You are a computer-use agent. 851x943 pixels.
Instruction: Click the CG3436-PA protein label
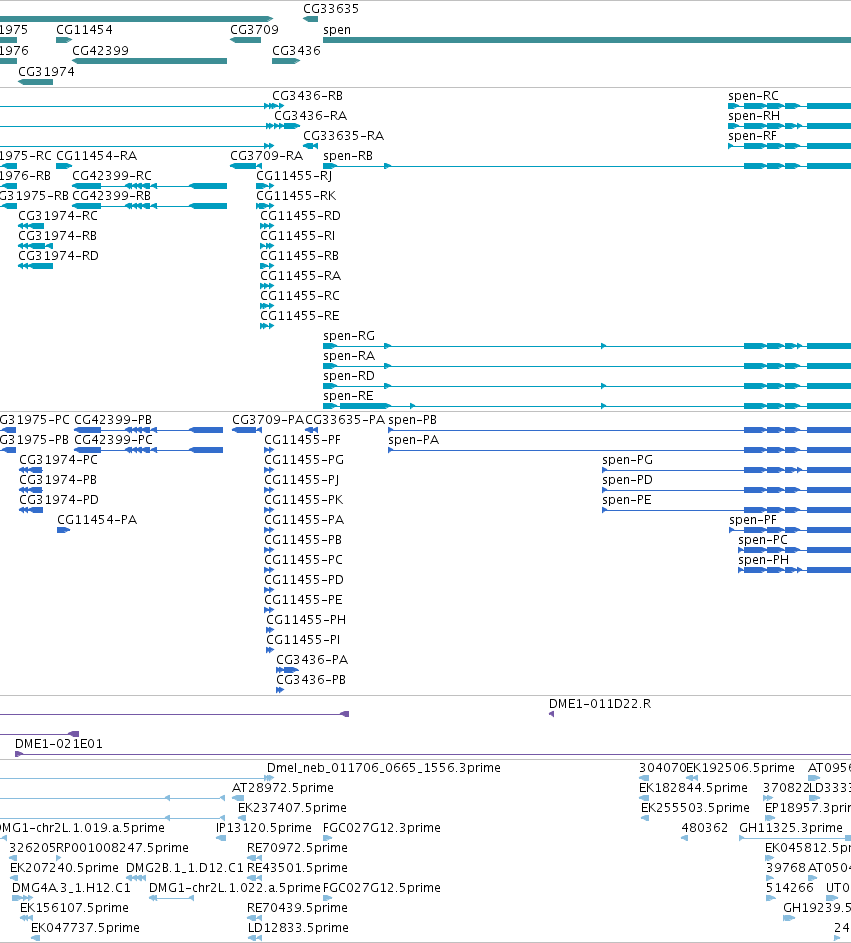pyautogui.click(x=312, y=660)
